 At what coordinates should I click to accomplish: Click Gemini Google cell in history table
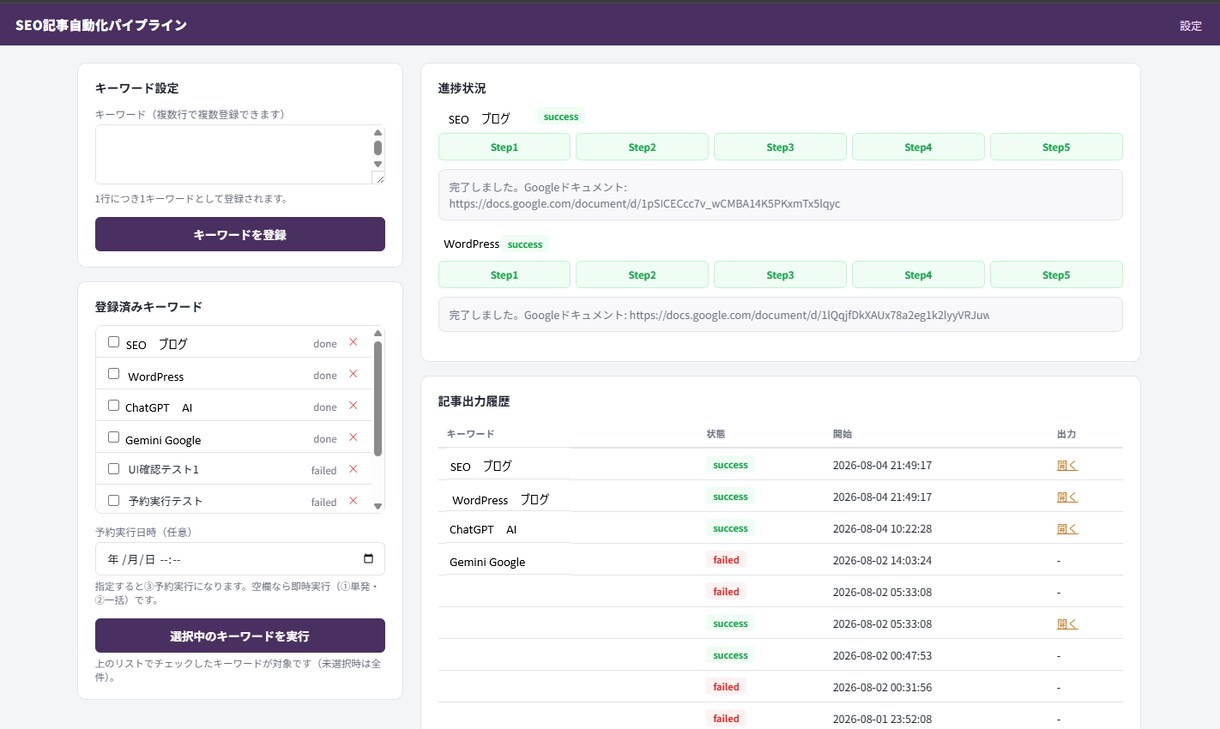click(x=487, y=562)
